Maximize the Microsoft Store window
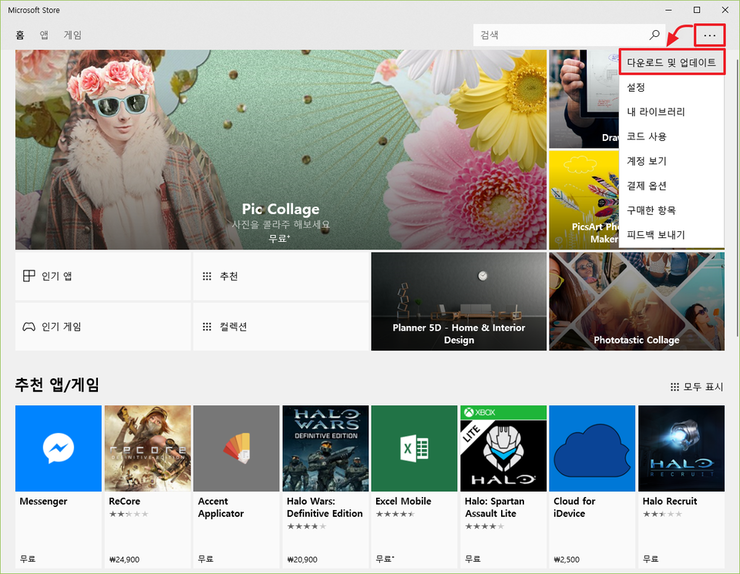This screenshot has width=740, height=574. tap(697, 10)
